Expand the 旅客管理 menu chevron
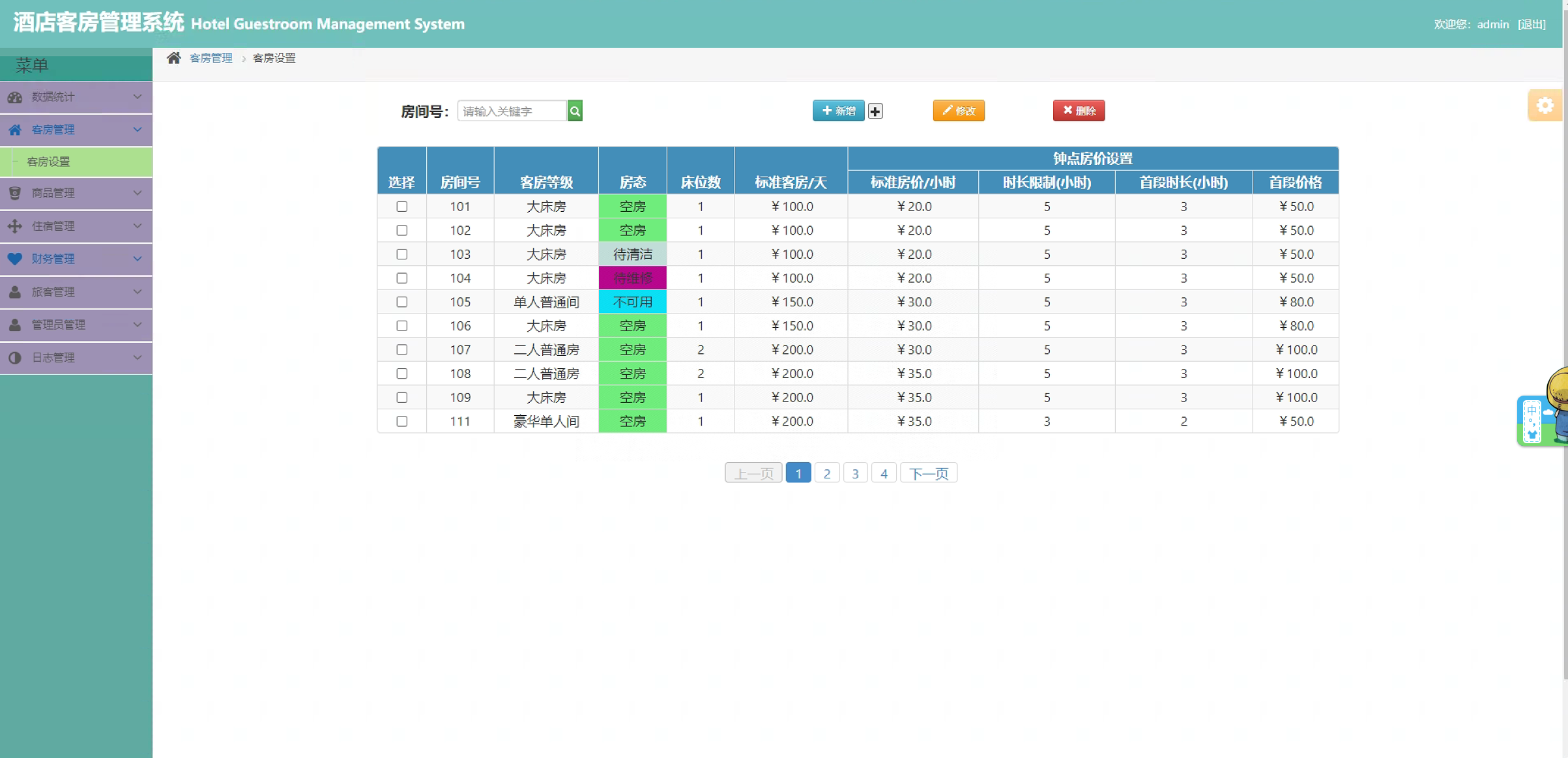The image size is (1568, 758). pos(138,292)
